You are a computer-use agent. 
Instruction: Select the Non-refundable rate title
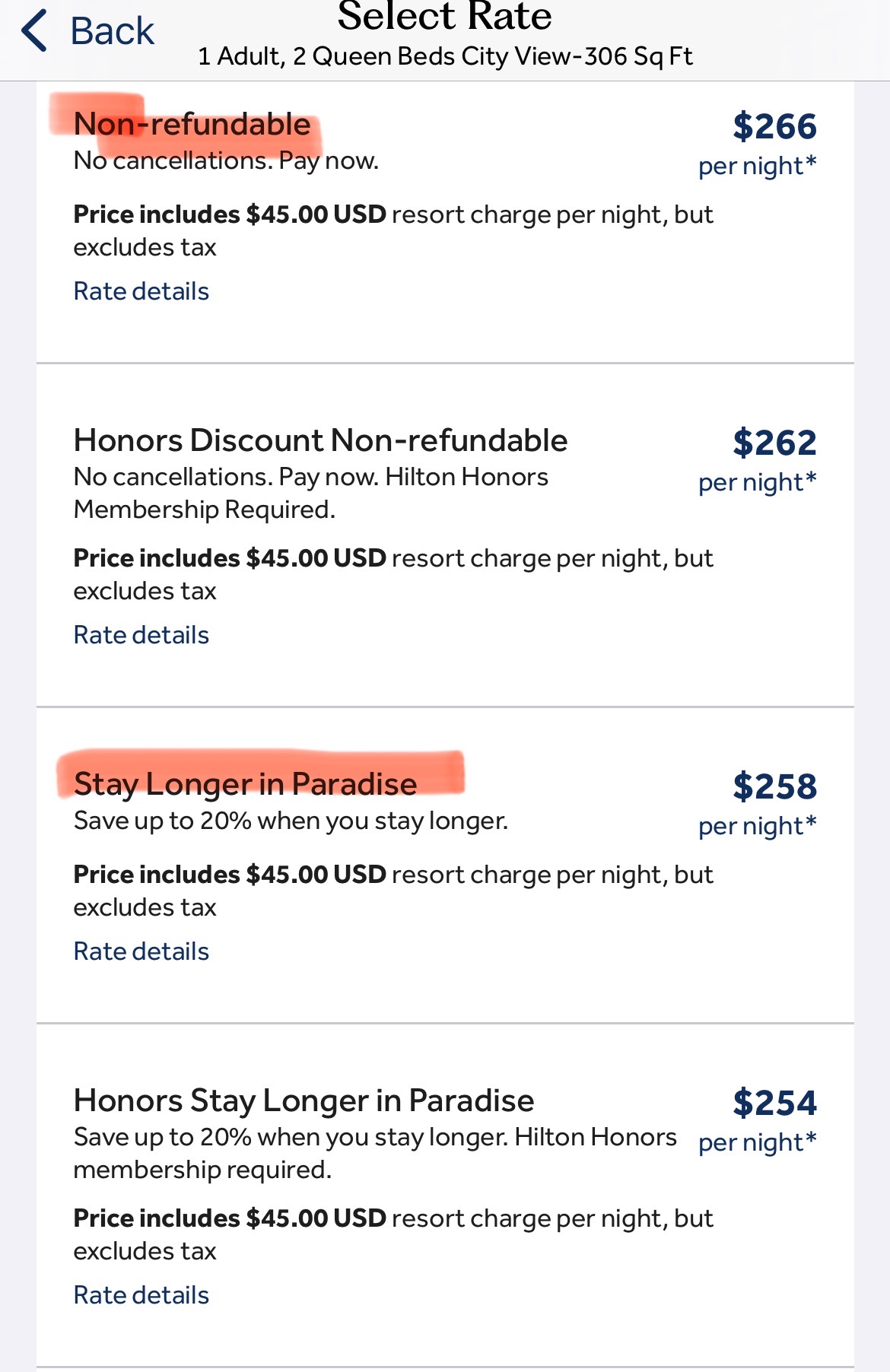pos(192,124)
